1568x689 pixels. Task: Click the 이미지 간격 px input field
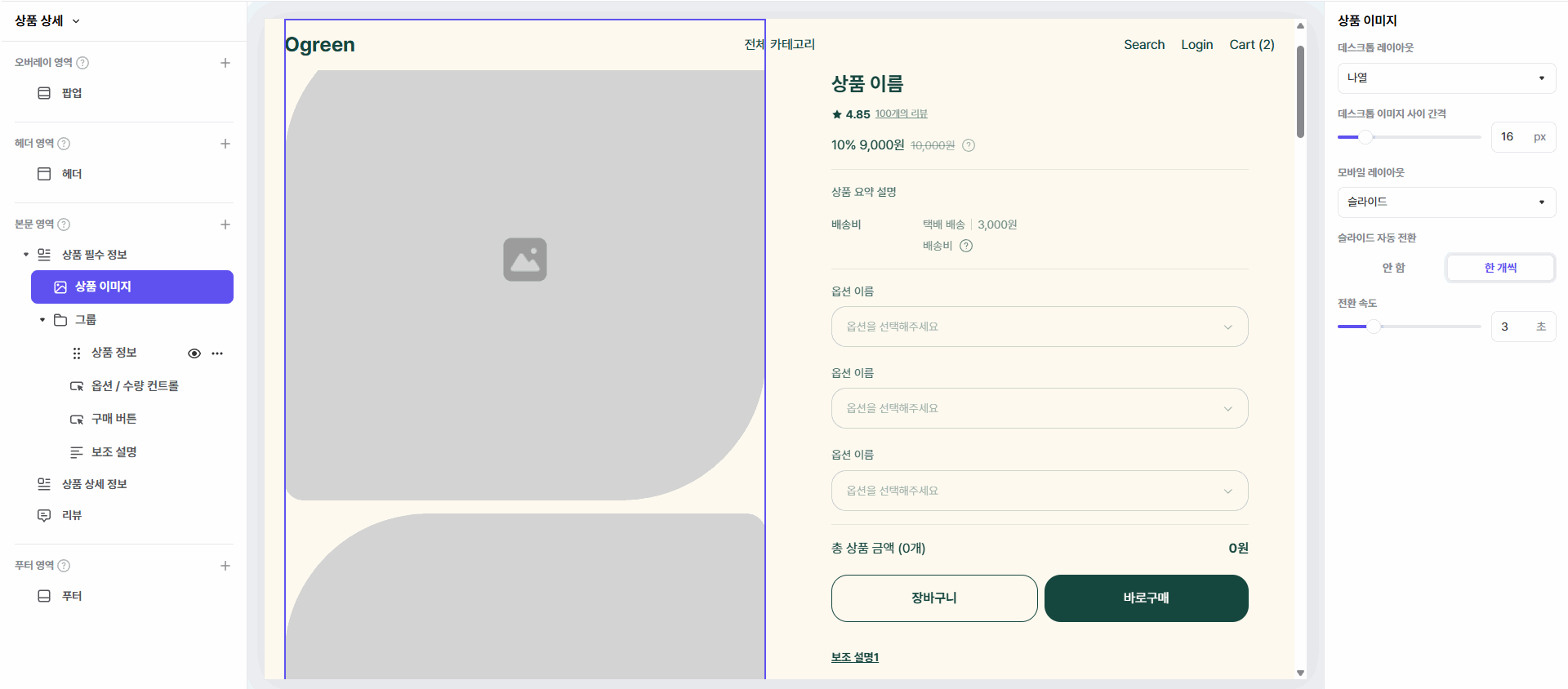(x=1523, y=137)
